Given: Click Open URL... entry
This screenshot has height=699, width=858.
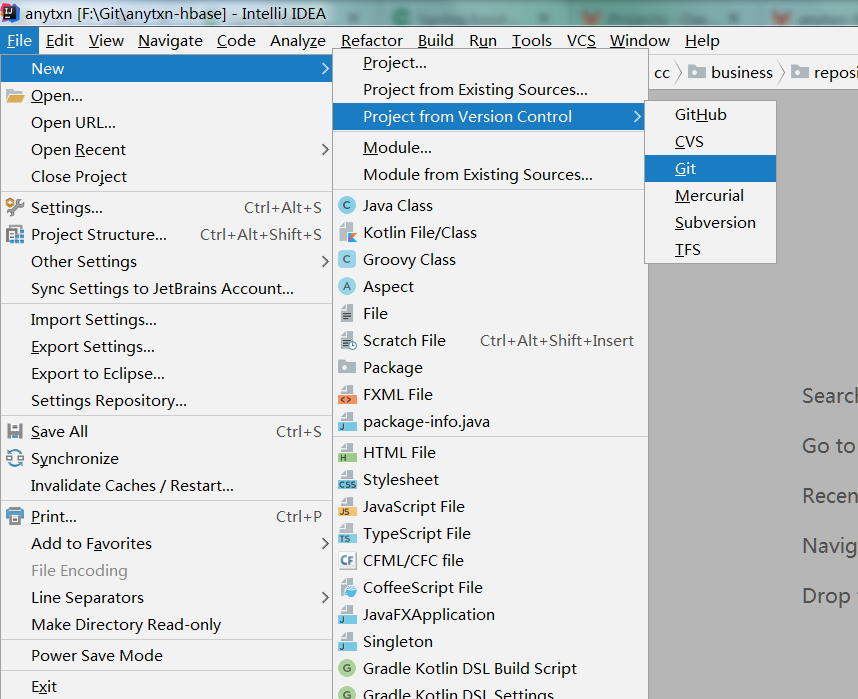Looking at the screenshot, I should coord(166,123).
